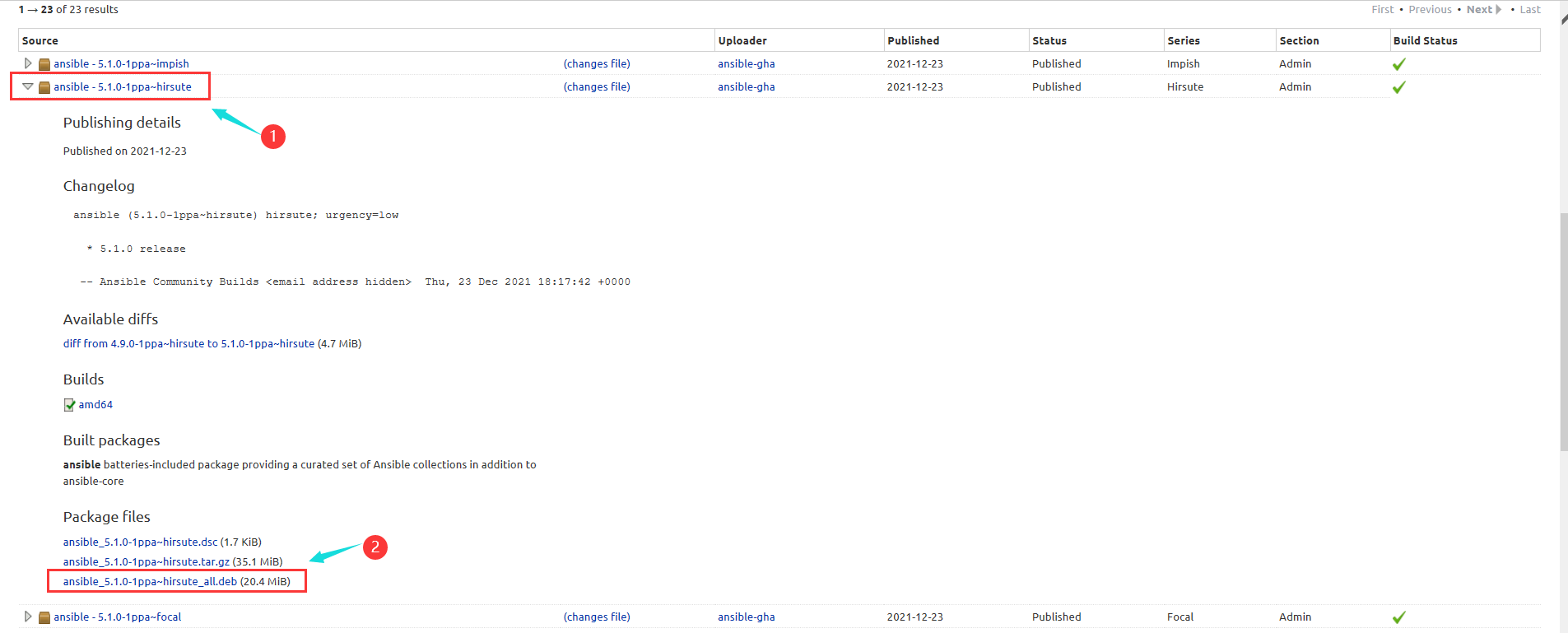Click the green build checkmark for Impish

click(x=1398, y=64)
